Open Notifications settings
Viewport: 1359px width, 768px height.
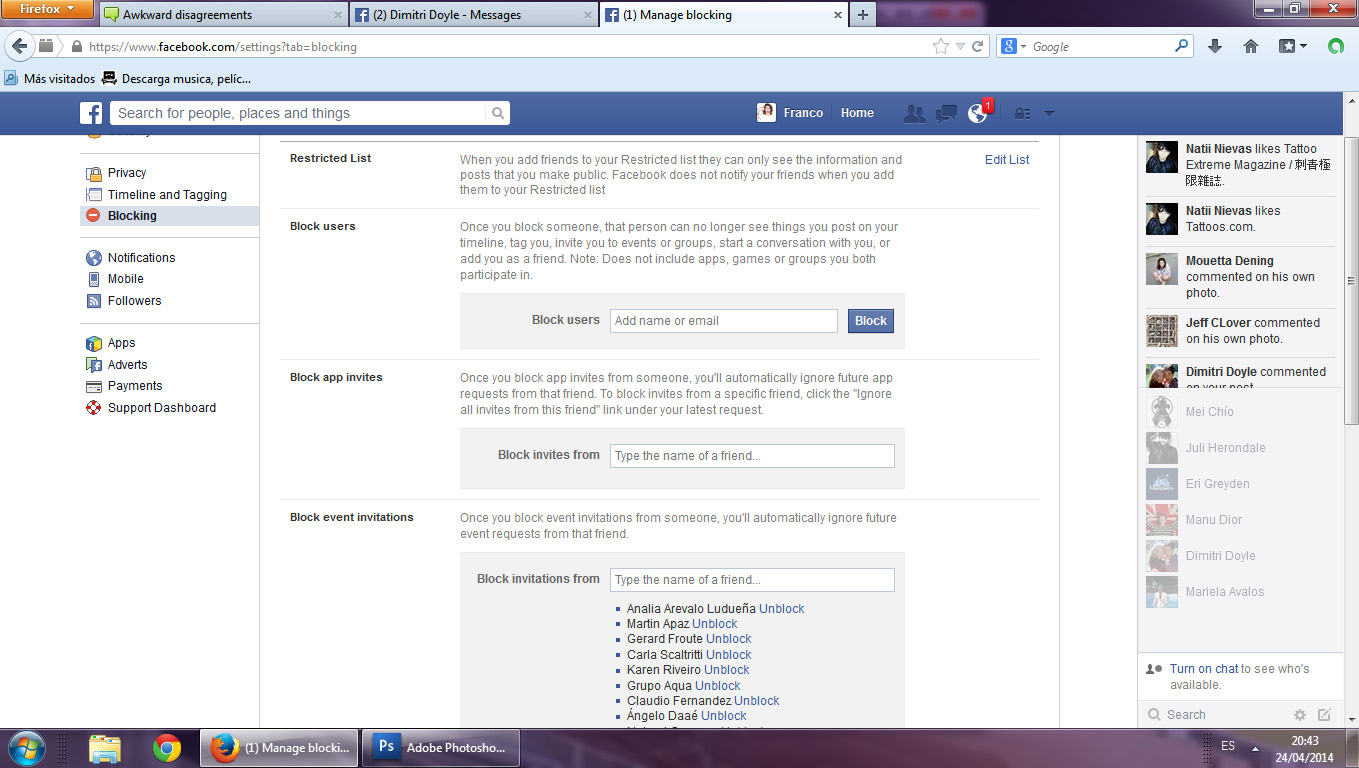(141, 258)
